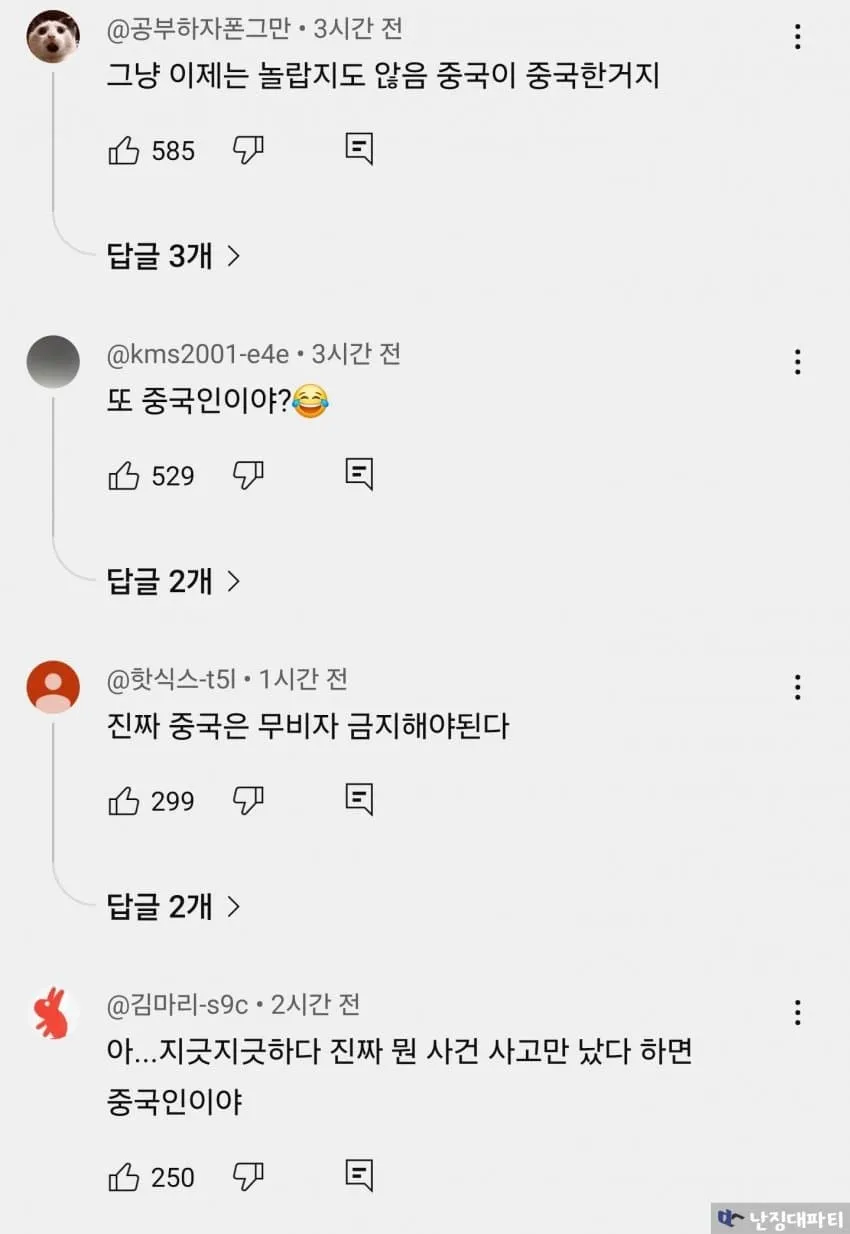The width and height of the screenshot is (850, 1234).
Task: Open options menu for @kms2001-e4e comment
Action: [797, 362]
